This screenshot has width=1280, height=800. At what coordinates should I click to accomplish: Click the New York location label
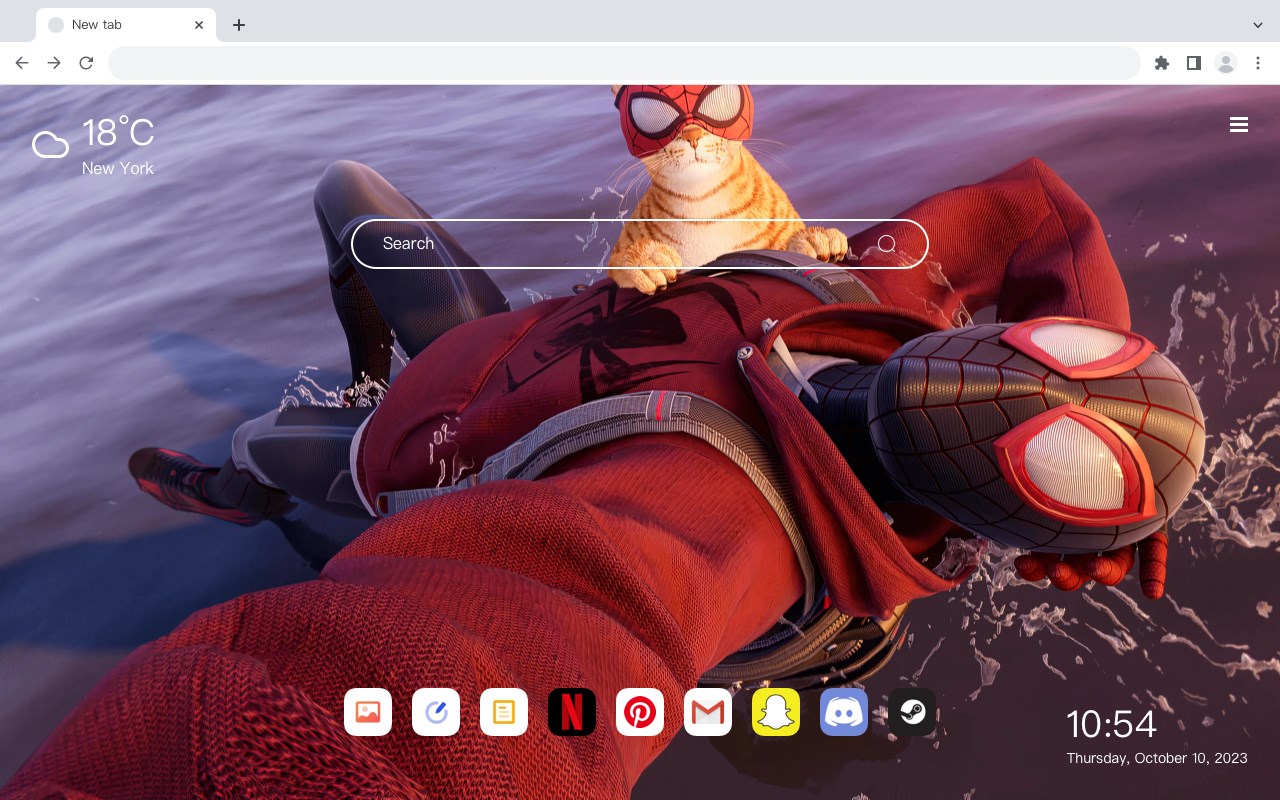point(118,168)
